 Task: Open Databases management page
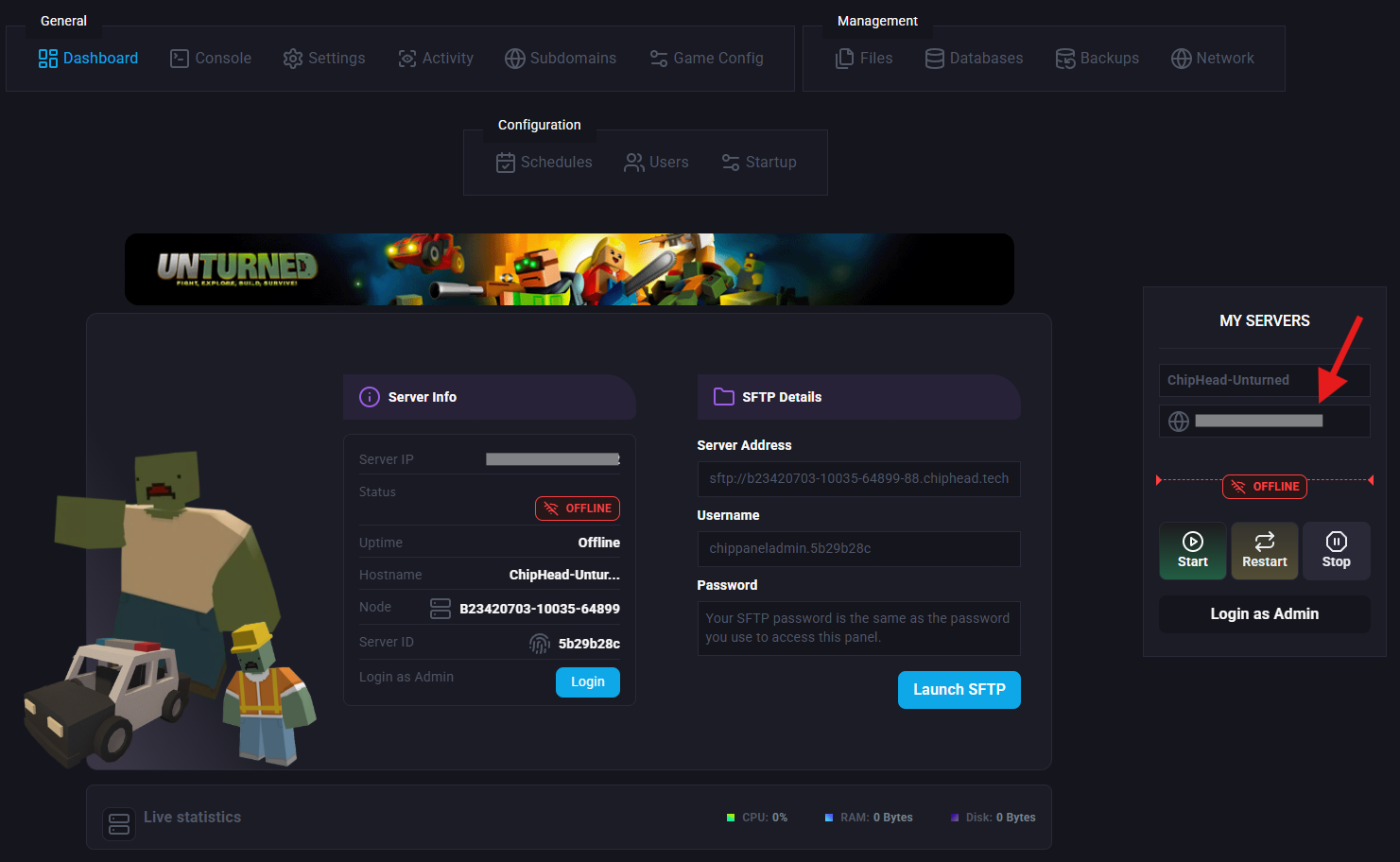click(x=974, y=59)
